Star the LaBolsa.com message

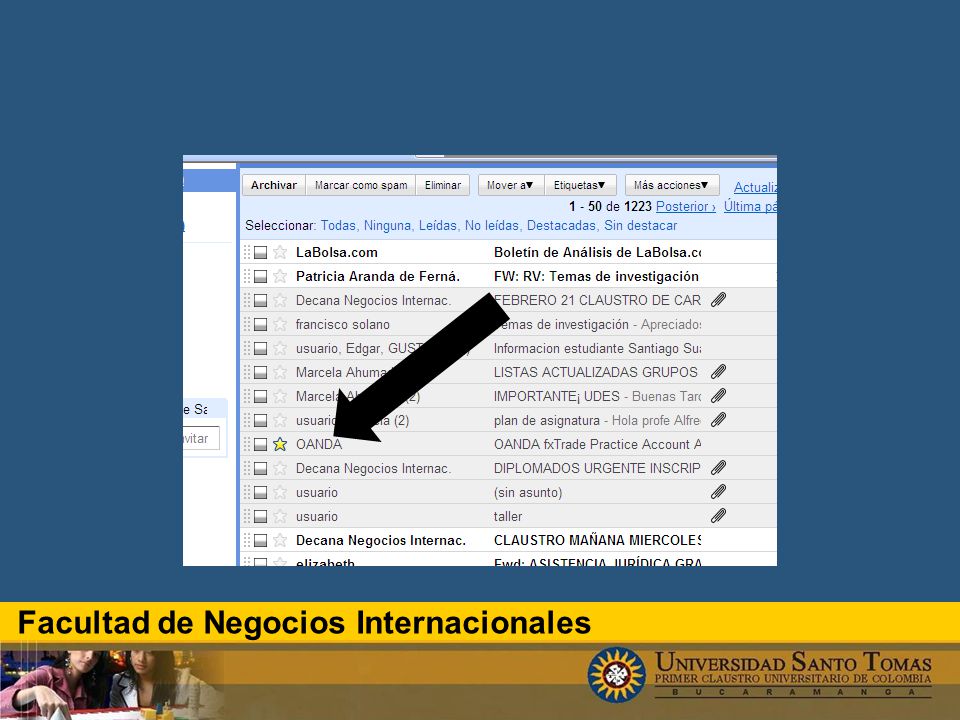point(280,252)
